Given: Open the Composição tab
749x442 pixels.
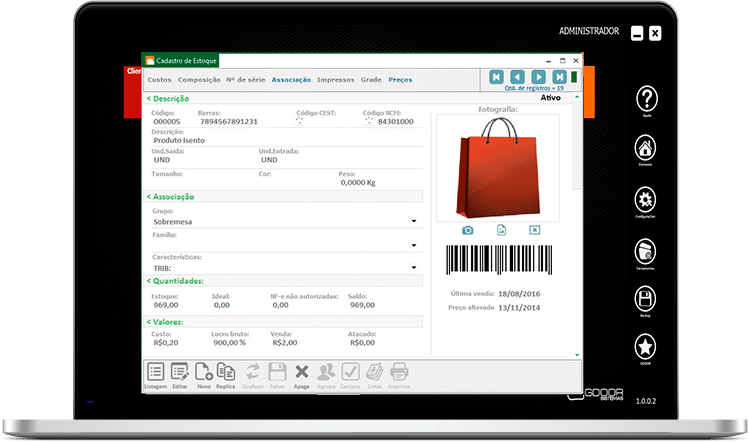Looking at the screenshot, I should (199, 79).
